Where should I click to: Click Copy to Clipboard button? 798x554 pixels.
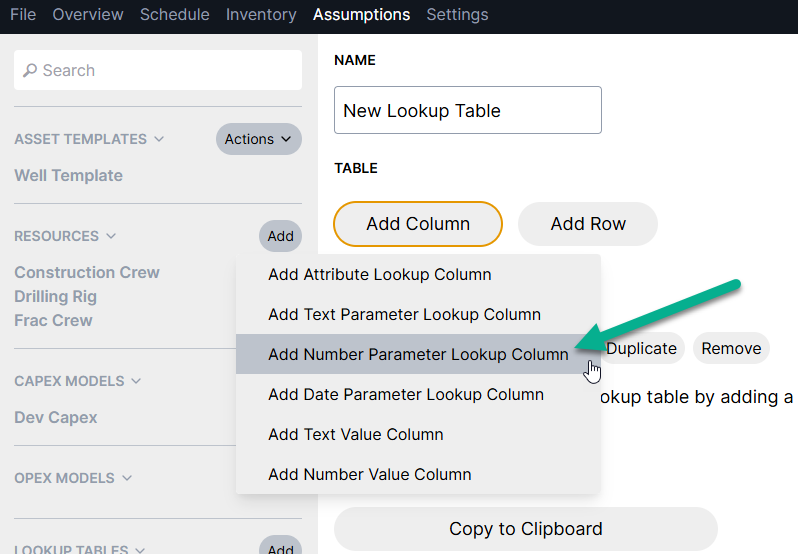pos(526,529)
